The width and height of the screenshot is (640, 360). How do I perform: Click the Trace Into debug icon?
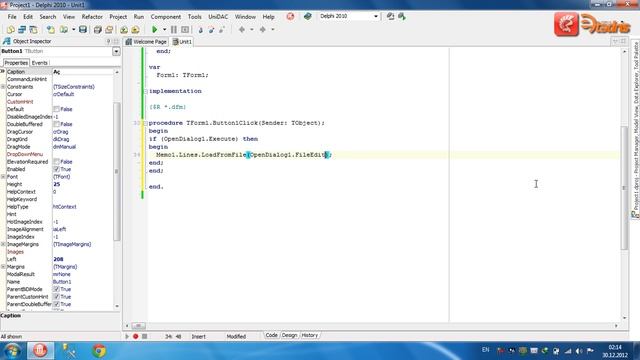pyautogui.click(x=200, y=29)
